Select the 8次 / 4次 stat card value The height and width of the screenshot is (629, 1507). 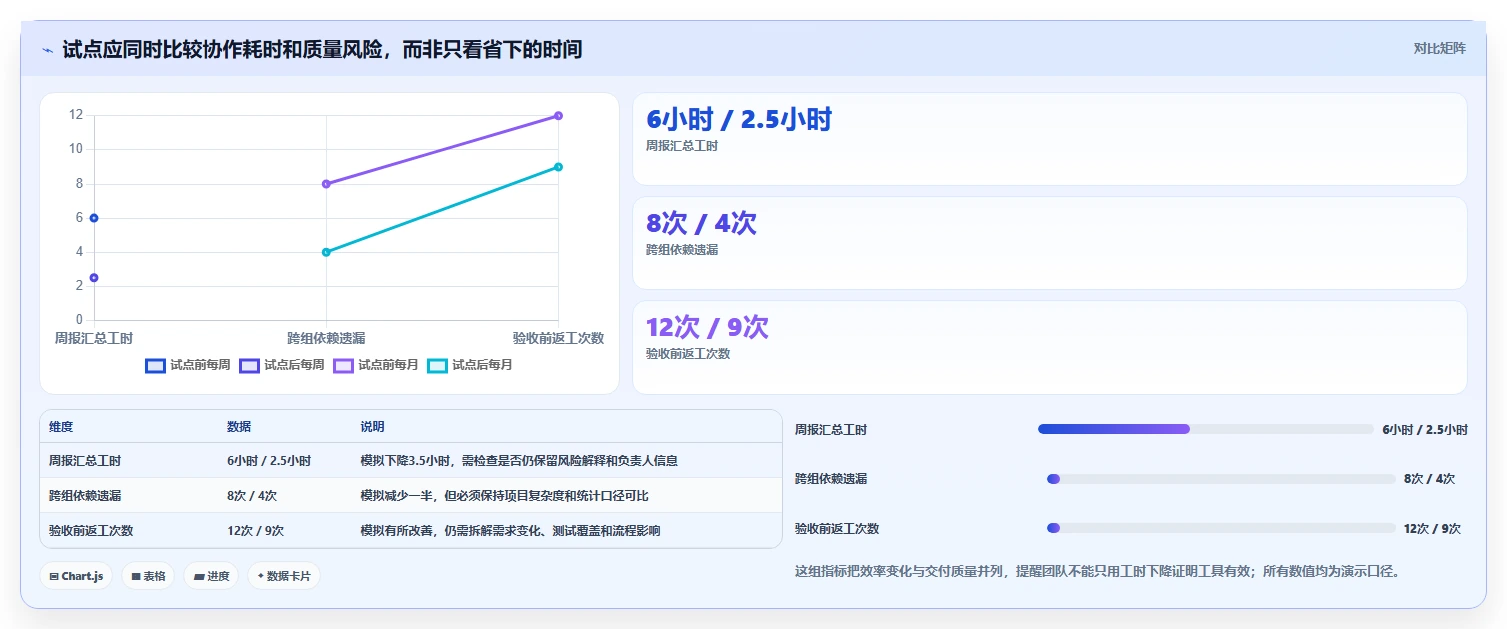[x=701, y=224]
